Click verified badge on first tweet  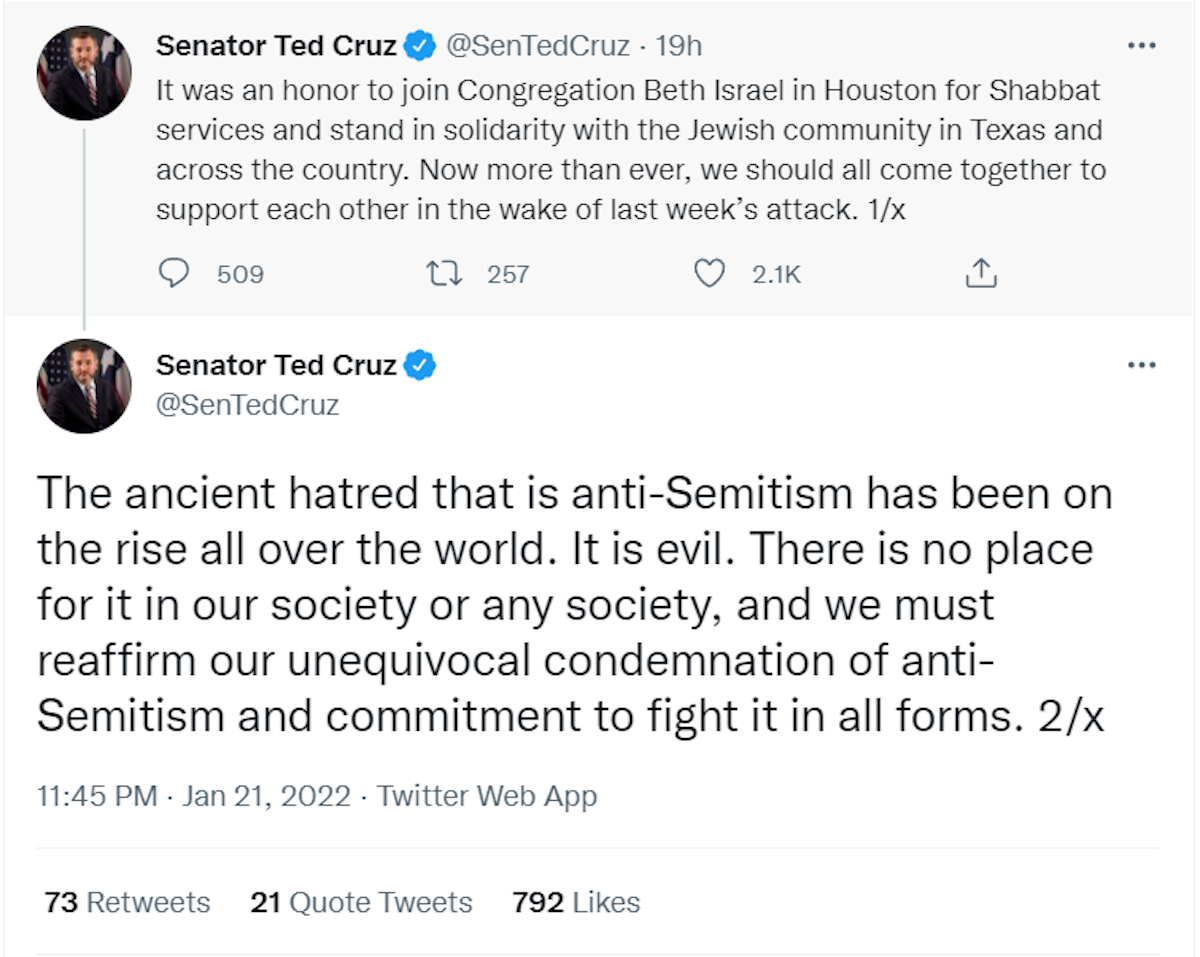click(x=421, y=46)
